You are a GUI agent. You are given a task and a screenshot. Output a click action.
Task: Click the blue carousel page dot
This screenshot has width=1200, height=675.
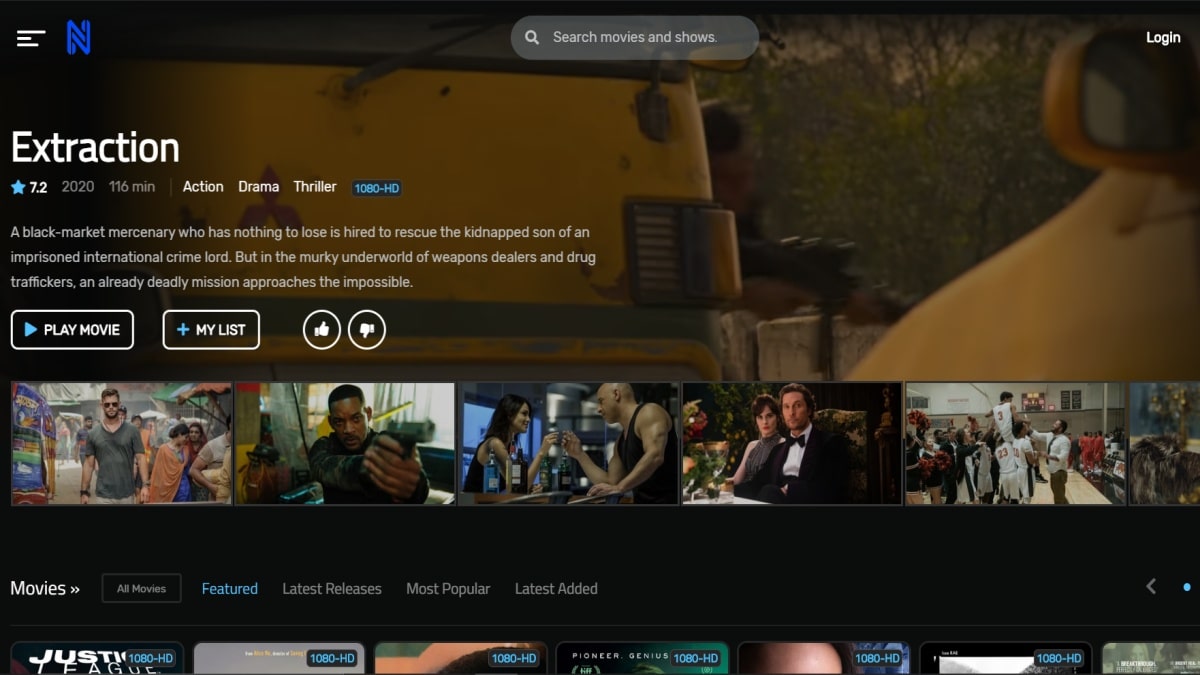(x=1187, y=588)
